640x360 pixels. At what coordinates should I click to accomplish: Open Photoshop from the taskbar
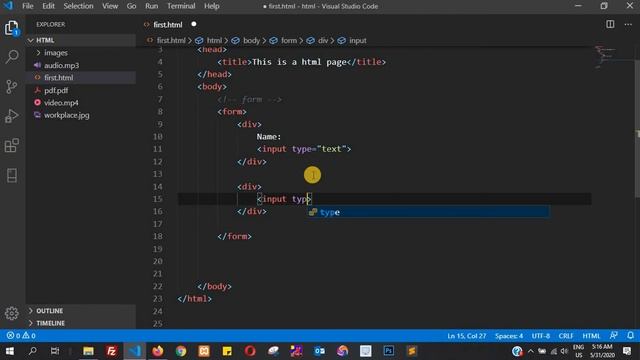[x=389, y=351]
